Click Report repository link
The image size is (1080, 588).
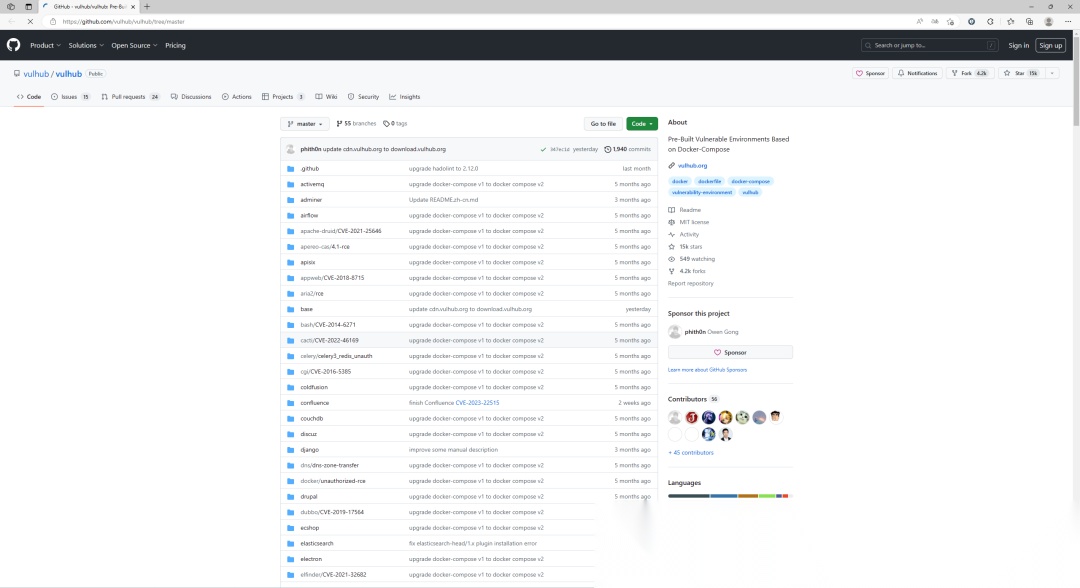point(690,284)
